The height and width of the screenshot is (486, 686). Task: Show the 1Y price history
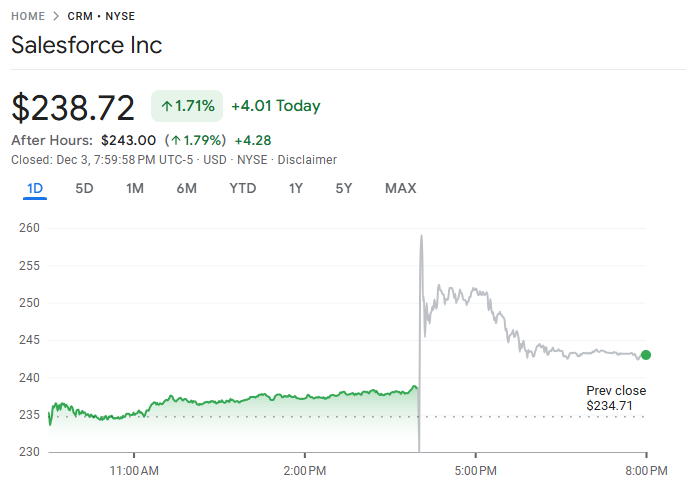[x=296, y=188]
